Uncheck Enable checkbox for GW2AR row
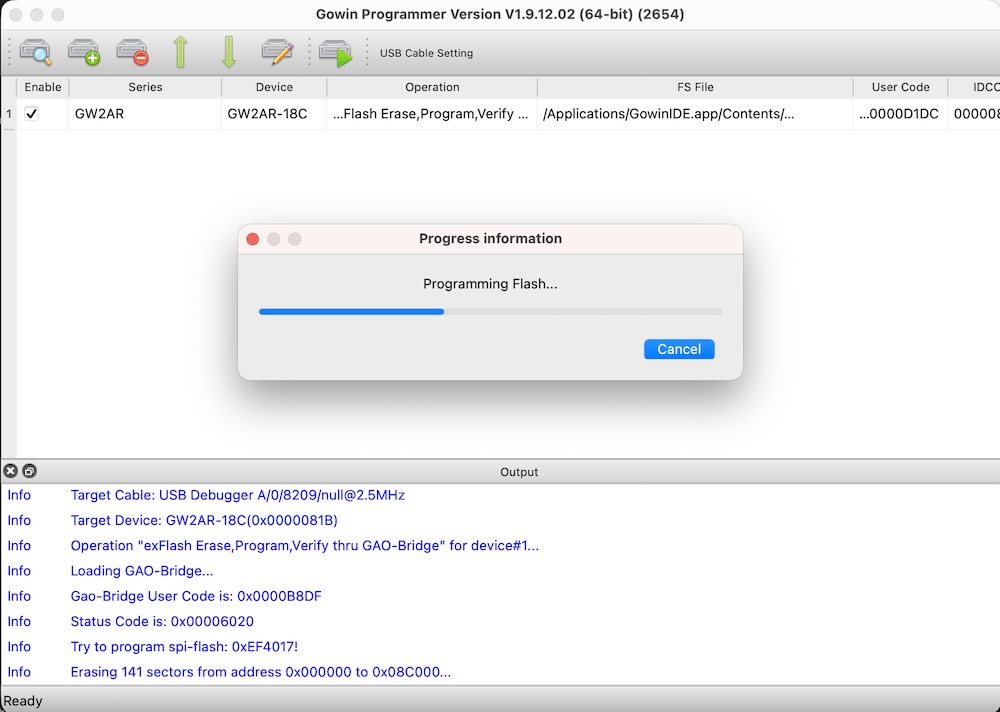This screenshot has width=1000, height=712. (32, 114)
